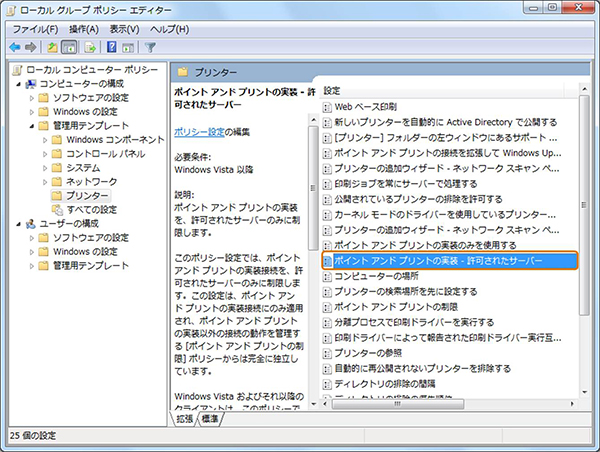Click the Forward arrow toolbar icon
Screen dimensions: 600x452
(x=31, y=46)
